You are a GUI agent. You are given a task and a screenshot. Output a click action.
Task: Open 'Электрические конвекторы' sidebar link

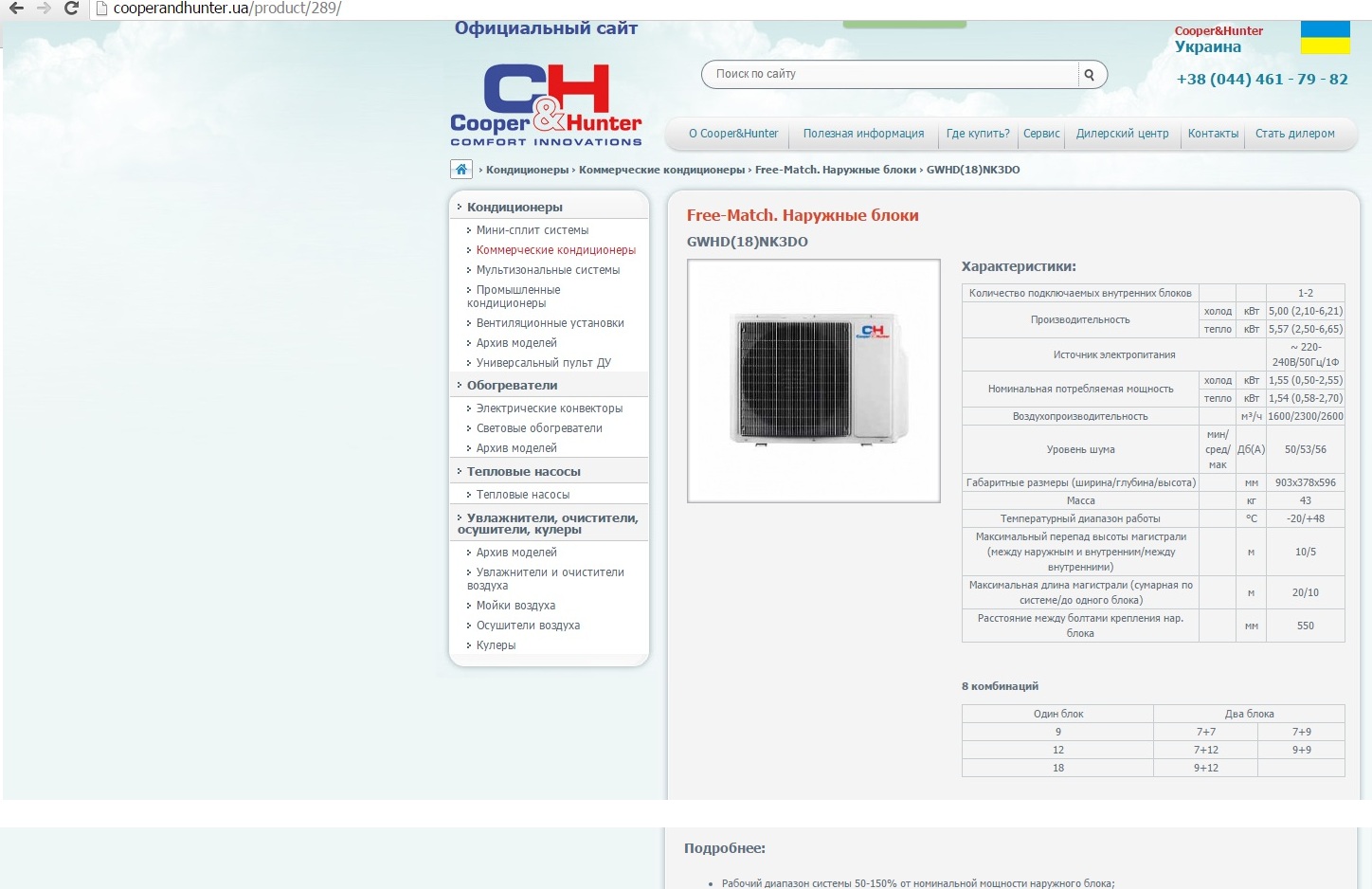549,408
